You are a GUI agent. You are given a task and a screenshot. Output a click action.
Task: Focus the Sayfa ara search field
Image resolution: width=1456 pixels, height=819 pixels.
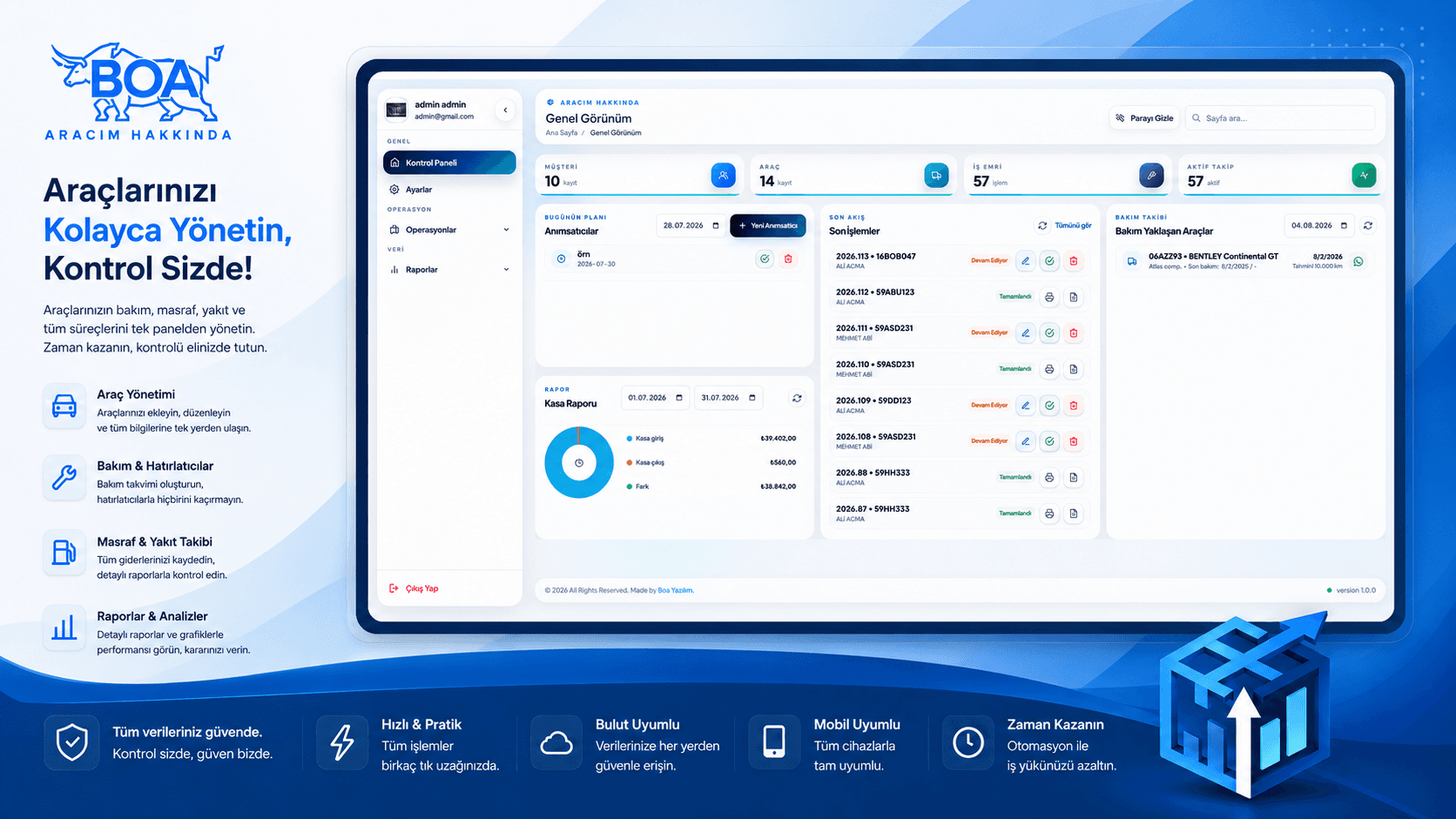(1280, 117)
